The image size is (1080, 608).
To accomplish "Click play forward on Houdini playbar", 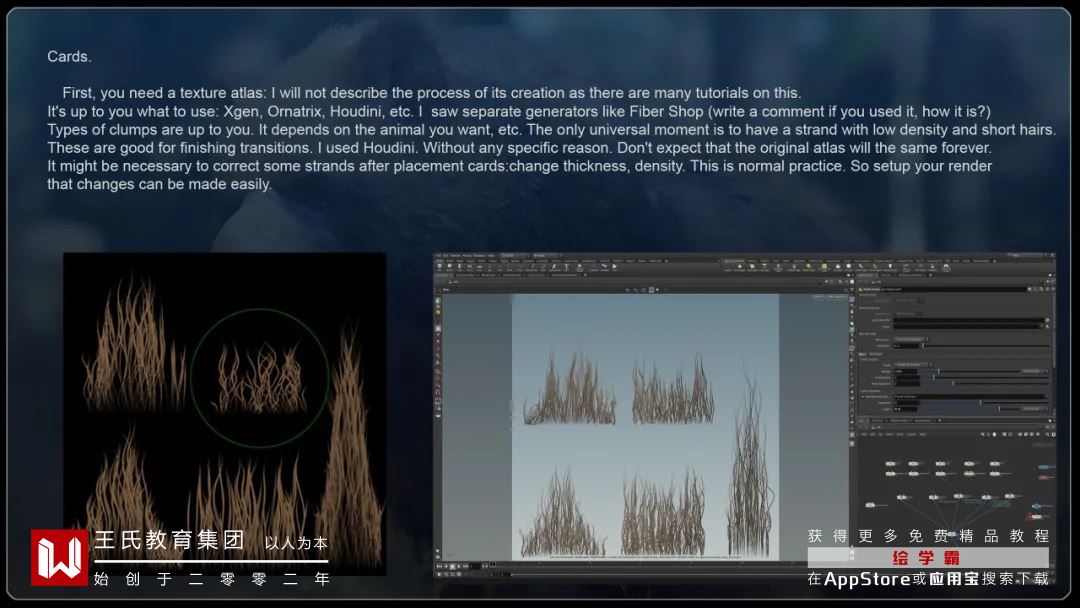I will (459, 566).
